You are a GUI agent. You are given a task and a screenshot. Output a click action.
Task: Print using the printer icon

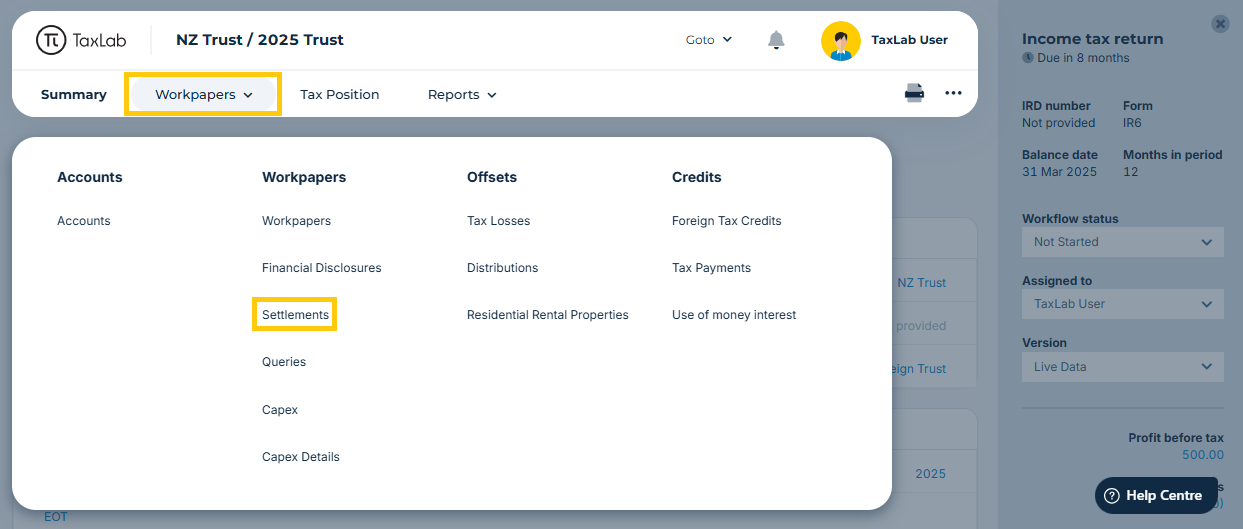[914, 93]
